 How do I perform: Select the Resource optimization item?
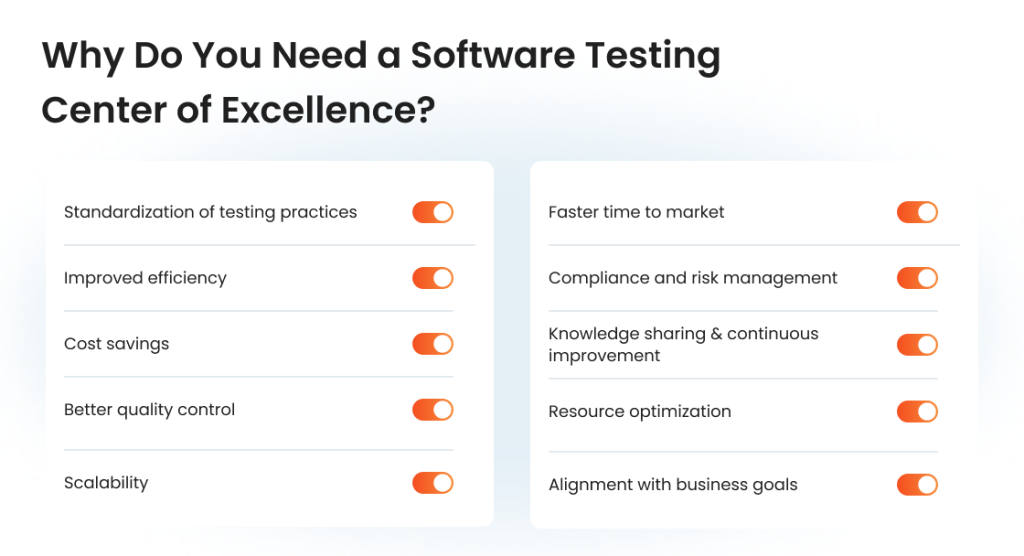click(x=639, y=412)
